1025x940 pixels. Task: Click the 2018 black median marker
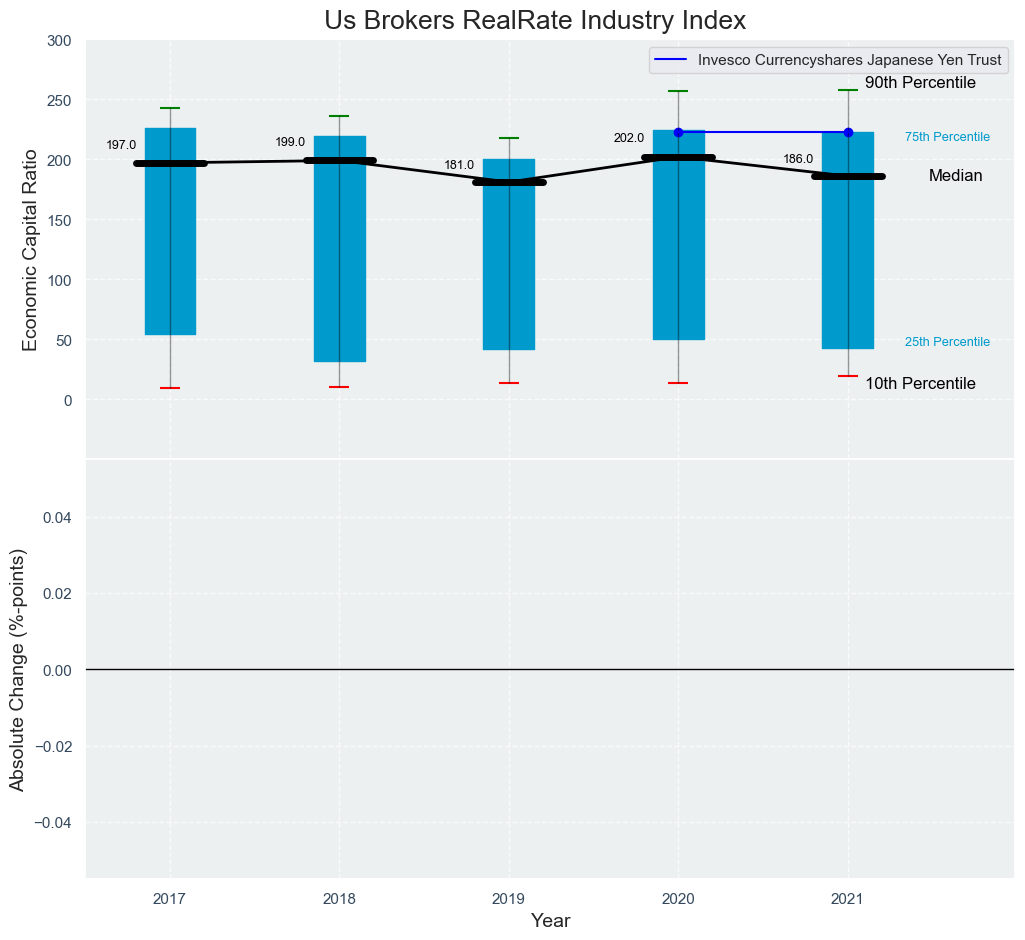[339, 161]
